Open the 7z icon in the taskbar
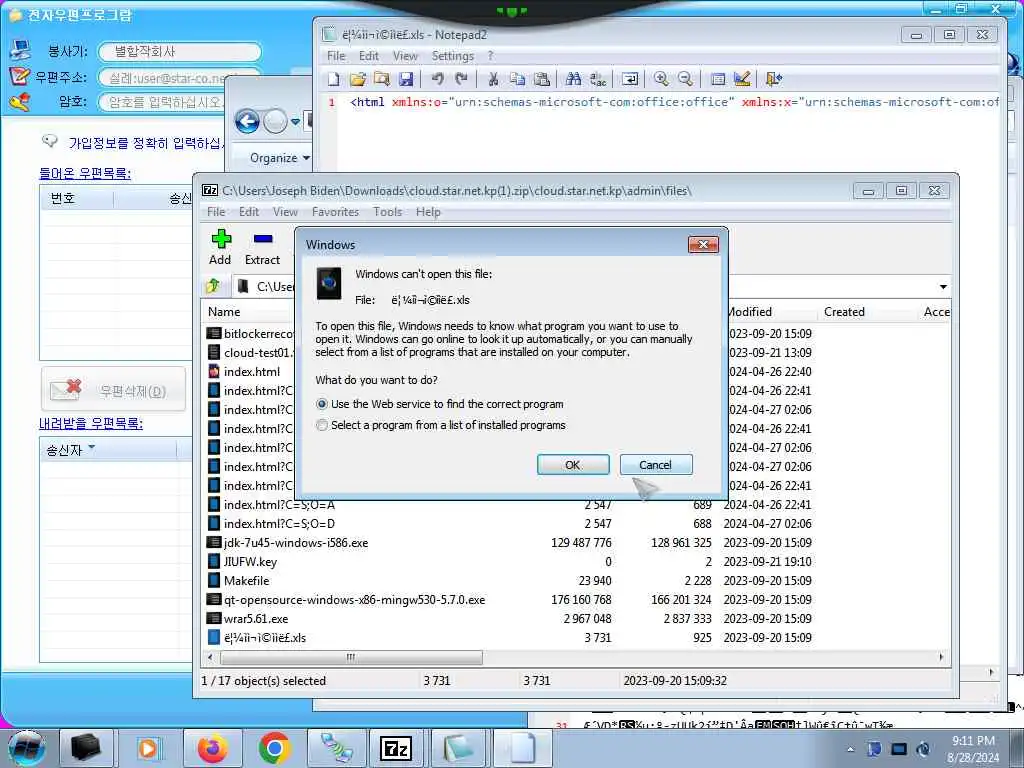 [x=396, y=748]
